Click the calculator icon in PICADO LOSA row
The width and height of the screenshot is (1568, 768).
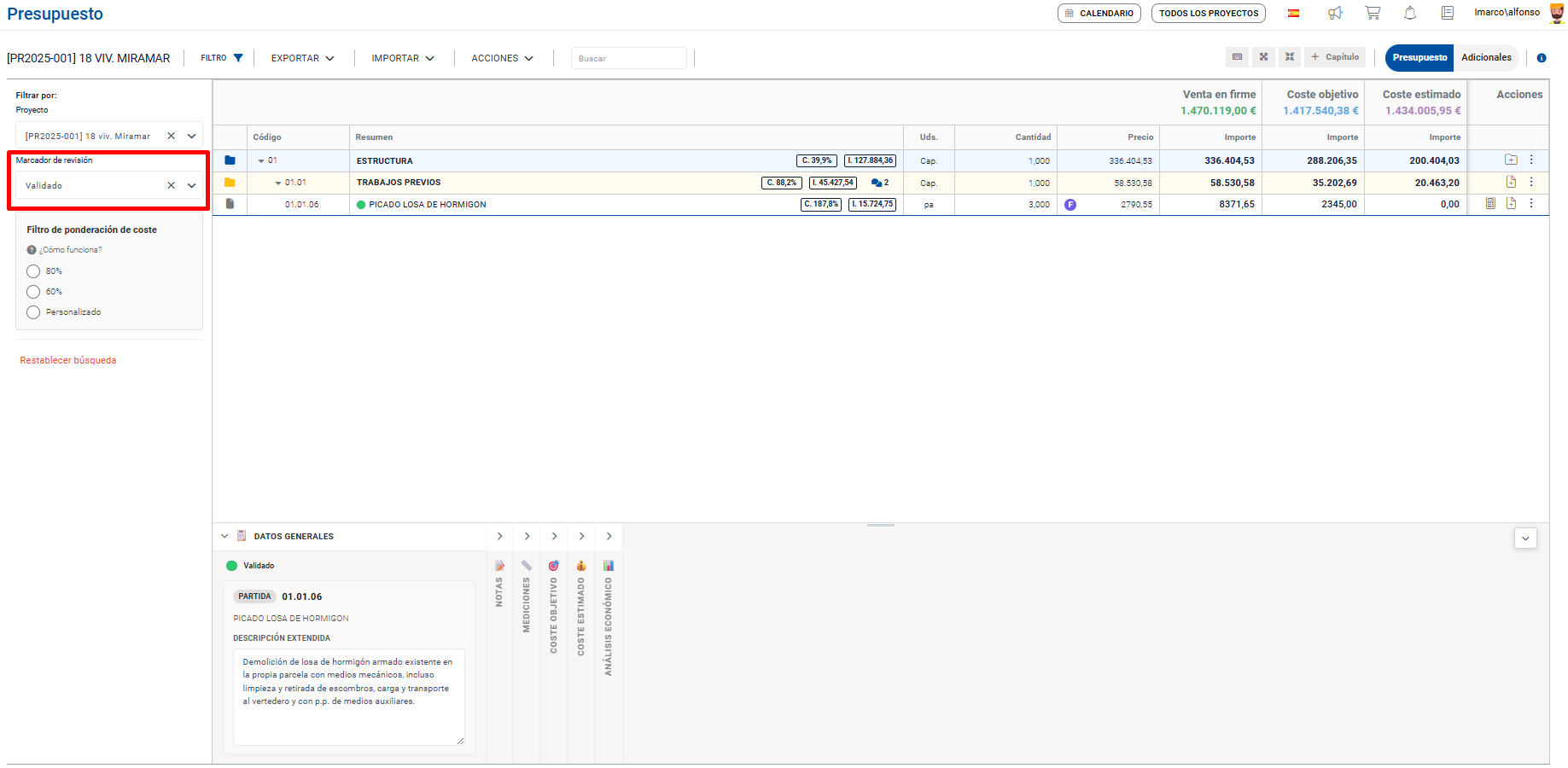click(x=1490, y=204)
